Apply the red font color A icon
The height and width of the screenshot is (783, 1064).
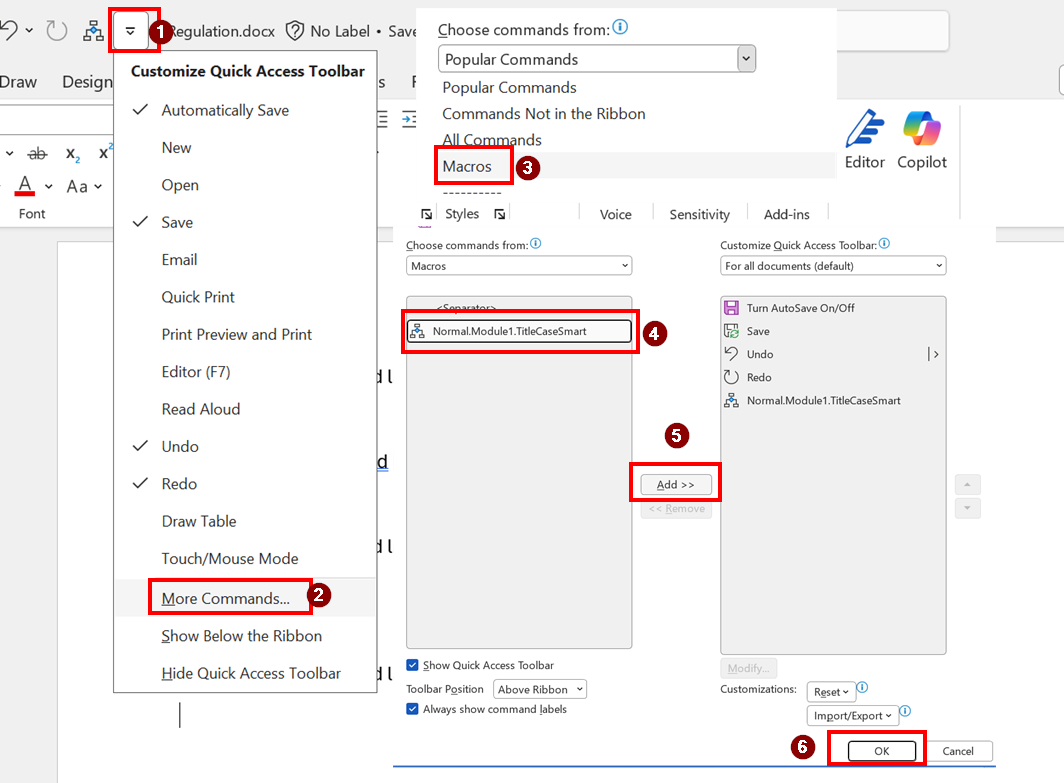[x=25, y=185]
